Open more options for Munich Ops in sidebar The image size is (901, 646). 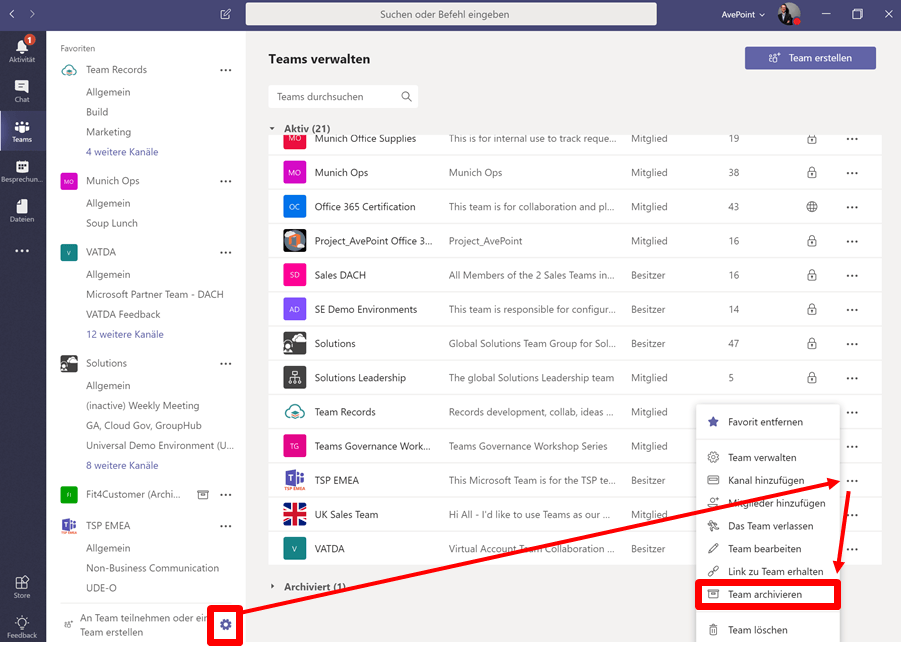(x=226, y=181)
